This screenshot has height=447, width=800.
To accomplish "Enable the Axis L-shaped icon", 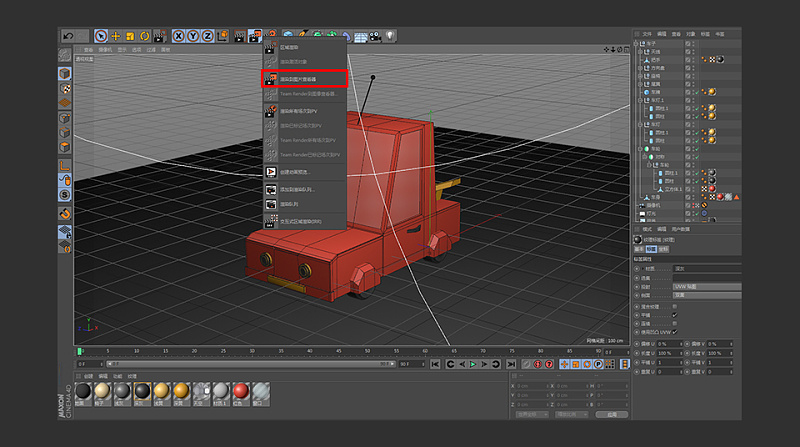I will coord(65,166).
